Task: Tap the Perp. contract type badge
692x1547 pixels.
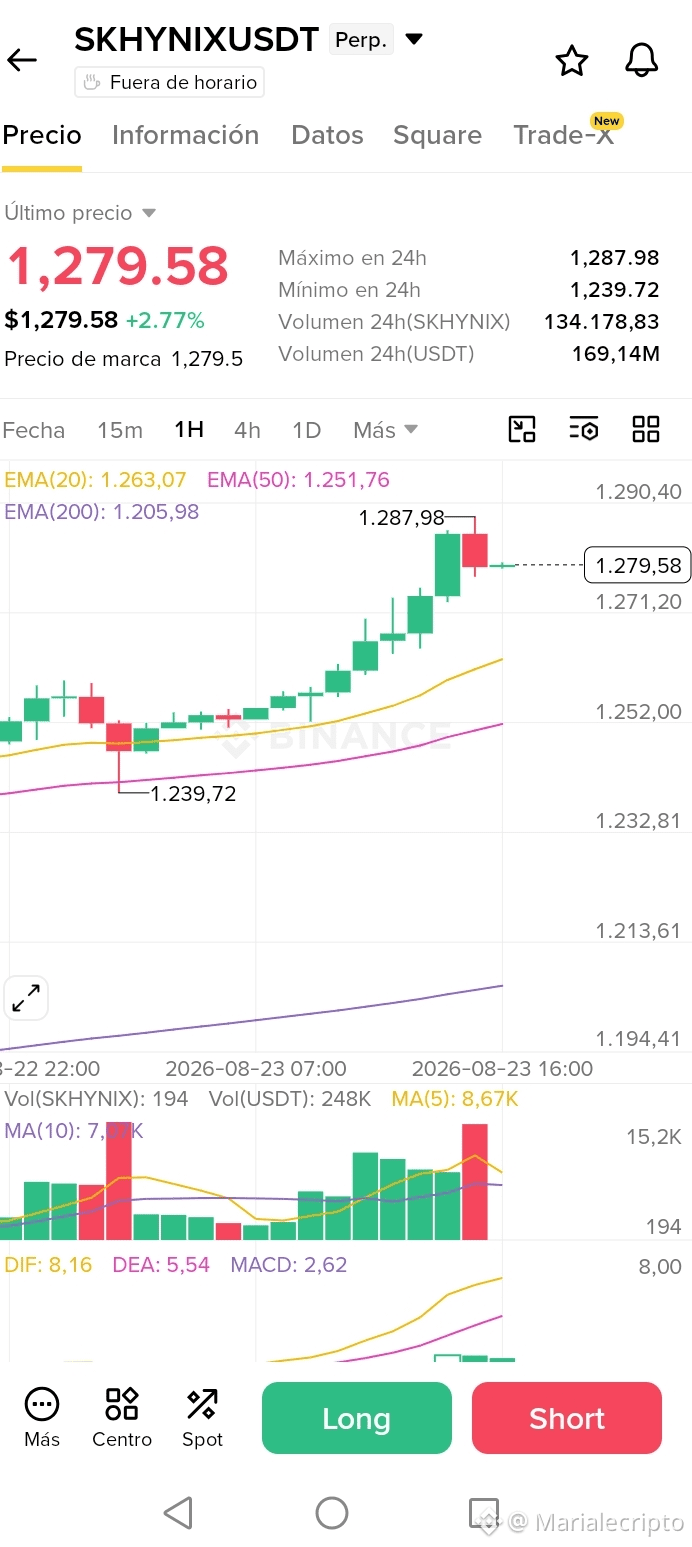Action: click(x=361, y=40)
